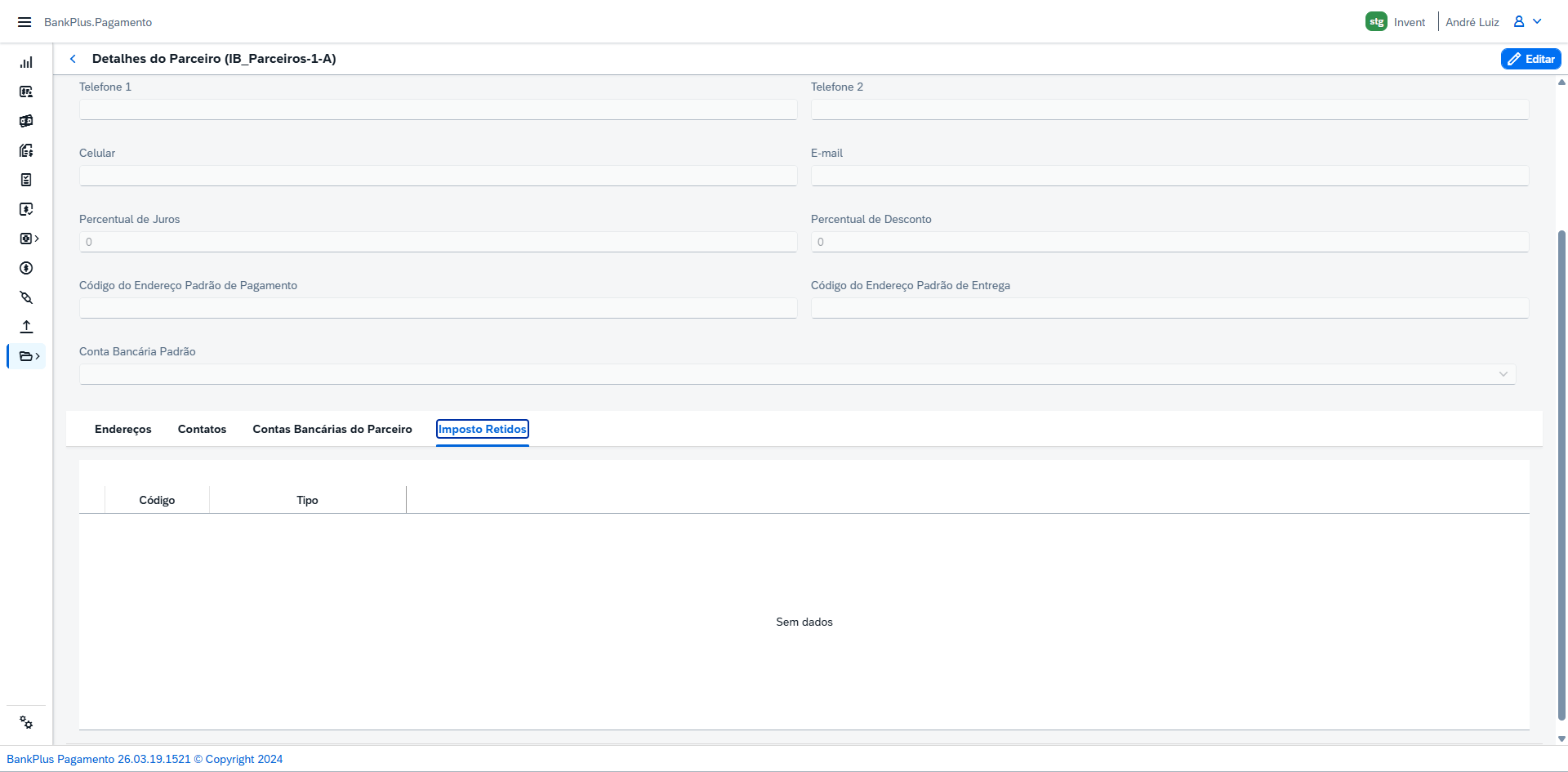
Task: Click the Código column header
Action: (157, 500)
